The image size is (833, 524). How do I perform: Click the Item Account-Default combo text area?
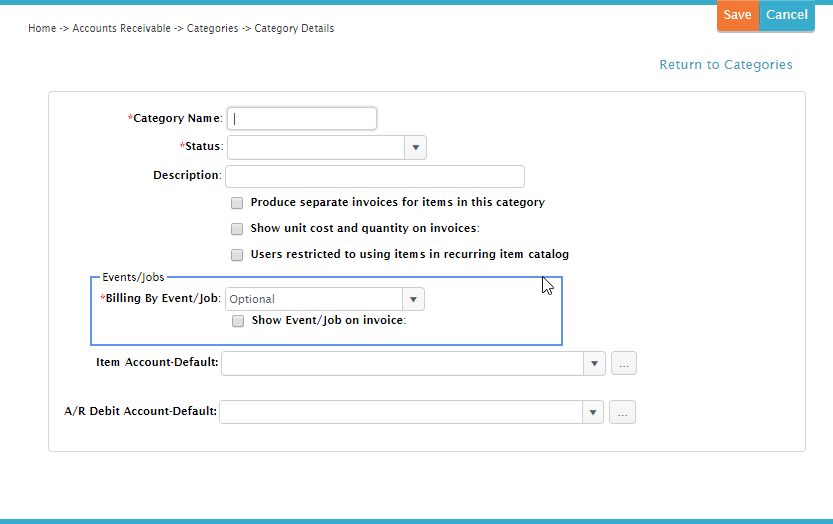(x=403, y=364)
